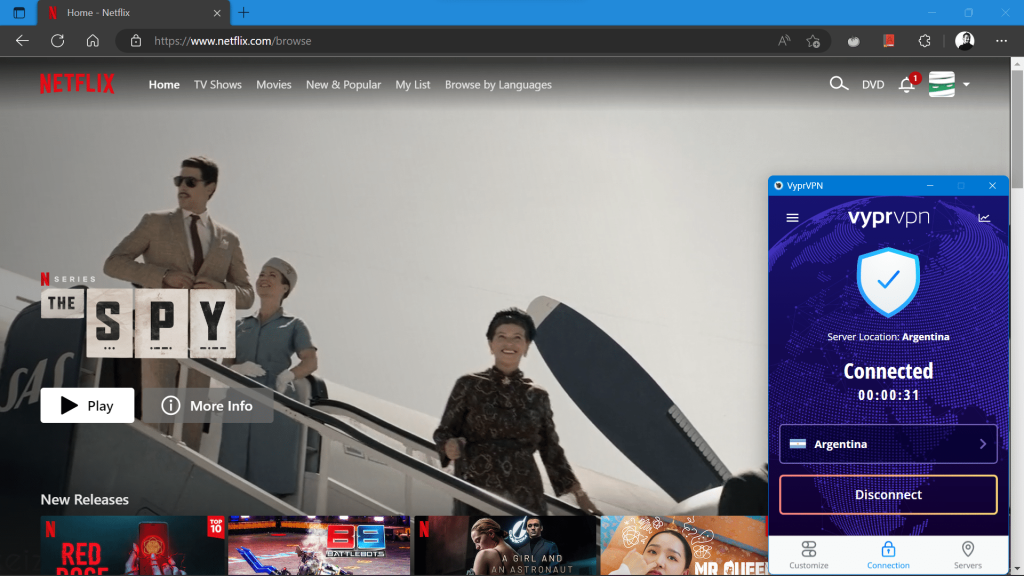This screenshot has height=576, width=1024.
Task: Open browser extensions puzzle icon
Action: [x=924, y=40]
